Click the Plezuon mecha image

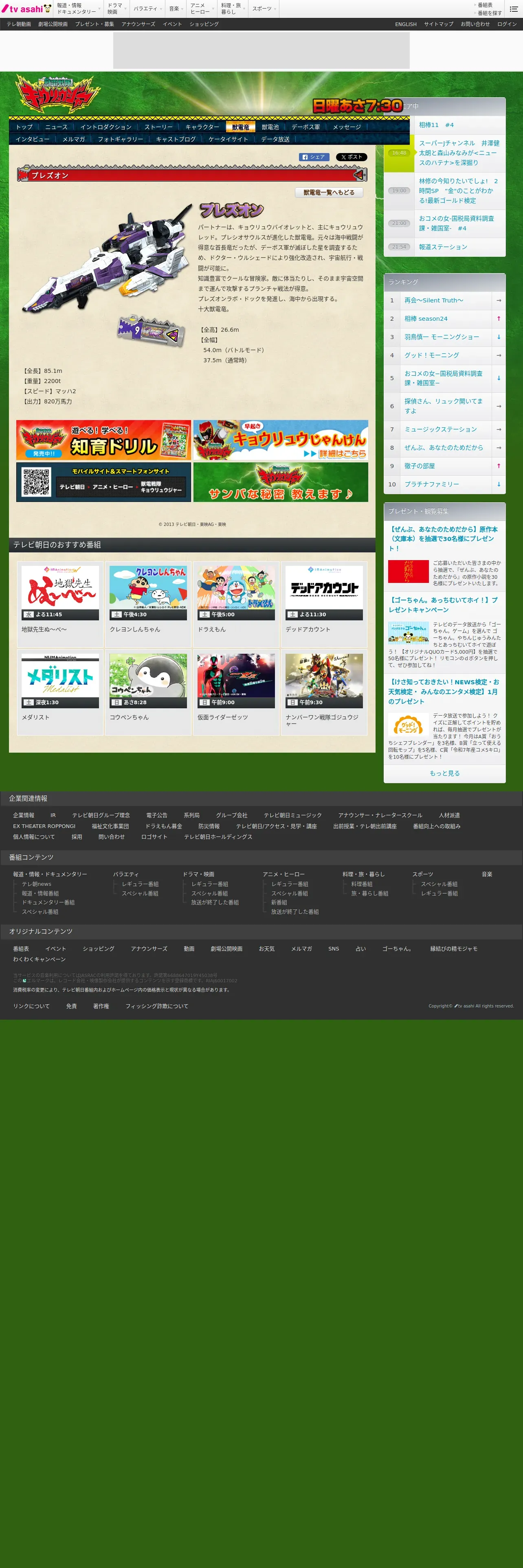click(x=108, y=258)
